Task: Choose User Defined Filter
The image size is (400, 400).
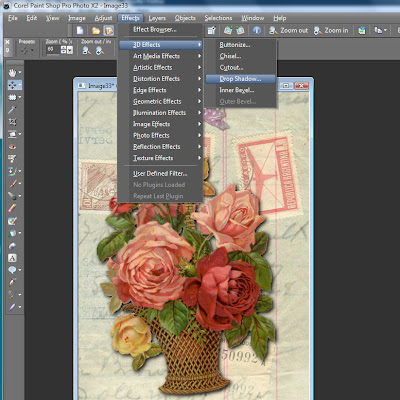Action: tap(160, 174)
